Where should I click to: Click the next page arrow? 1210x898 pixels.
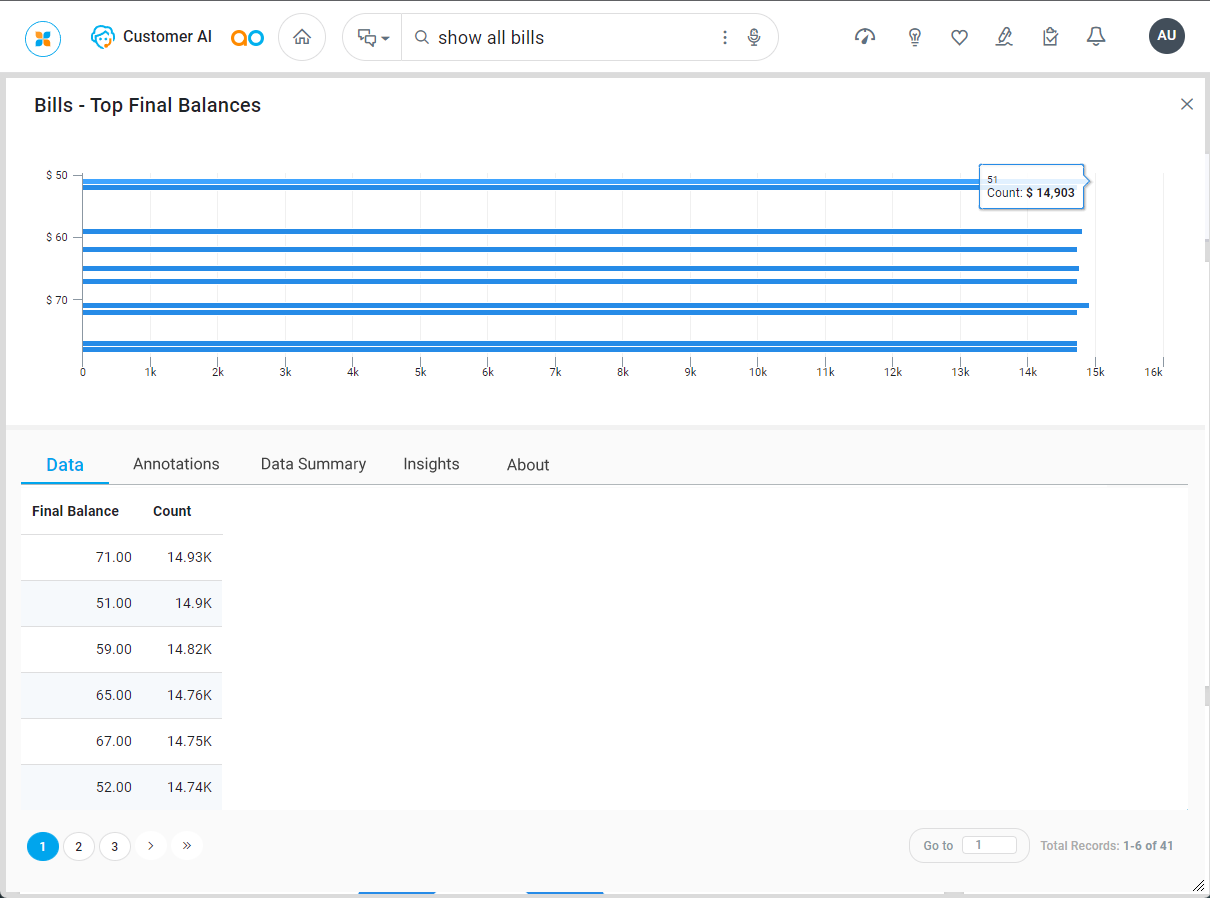pyautogui.click(x=151, y=846)
